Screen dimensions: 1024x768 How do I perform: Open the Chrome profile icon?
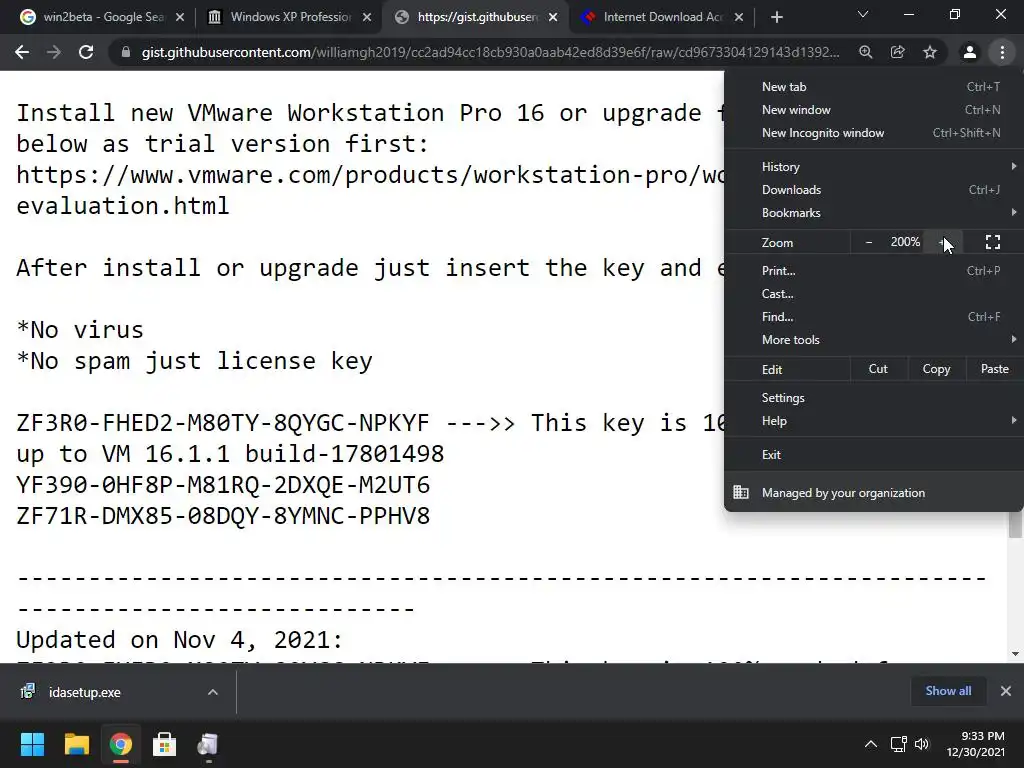tap(970, 52)
